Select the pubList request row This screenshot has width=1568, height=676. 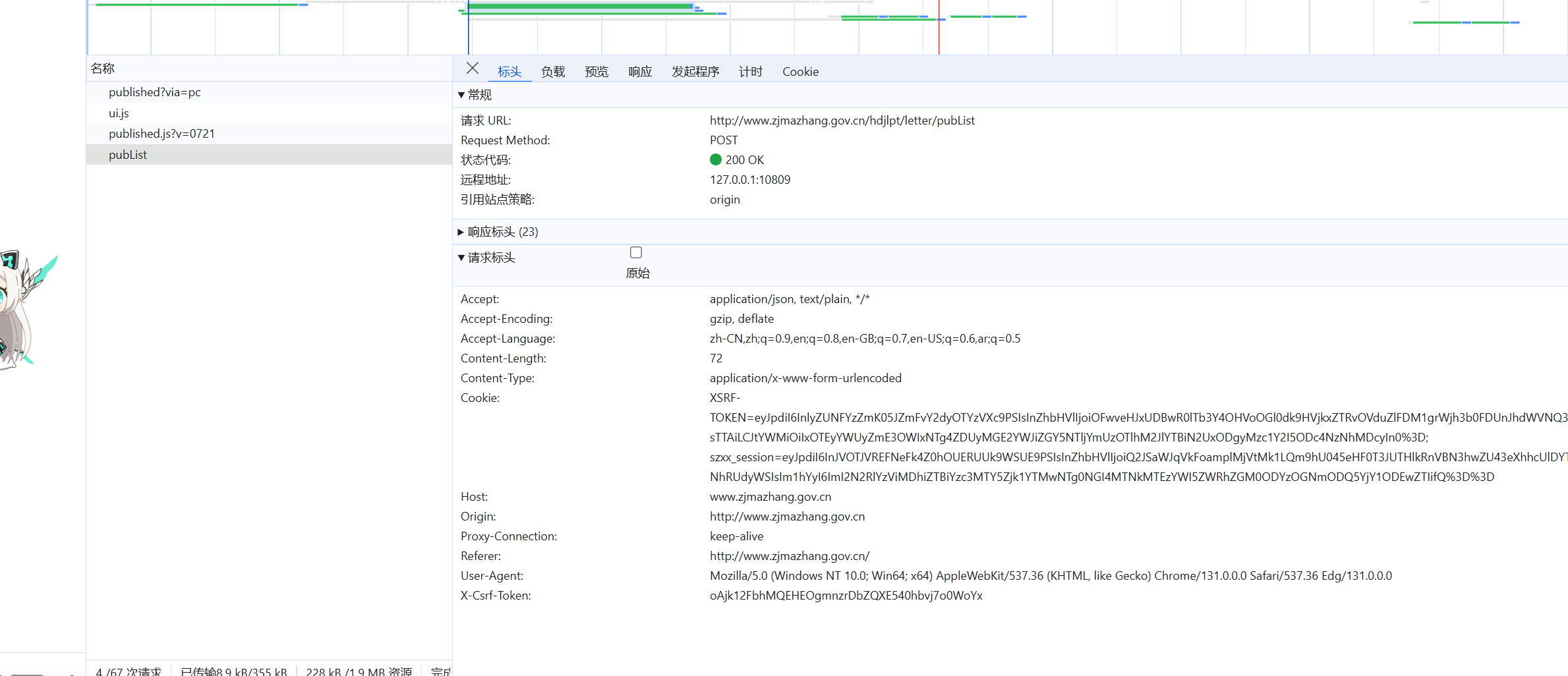click(x=269, y=155)
